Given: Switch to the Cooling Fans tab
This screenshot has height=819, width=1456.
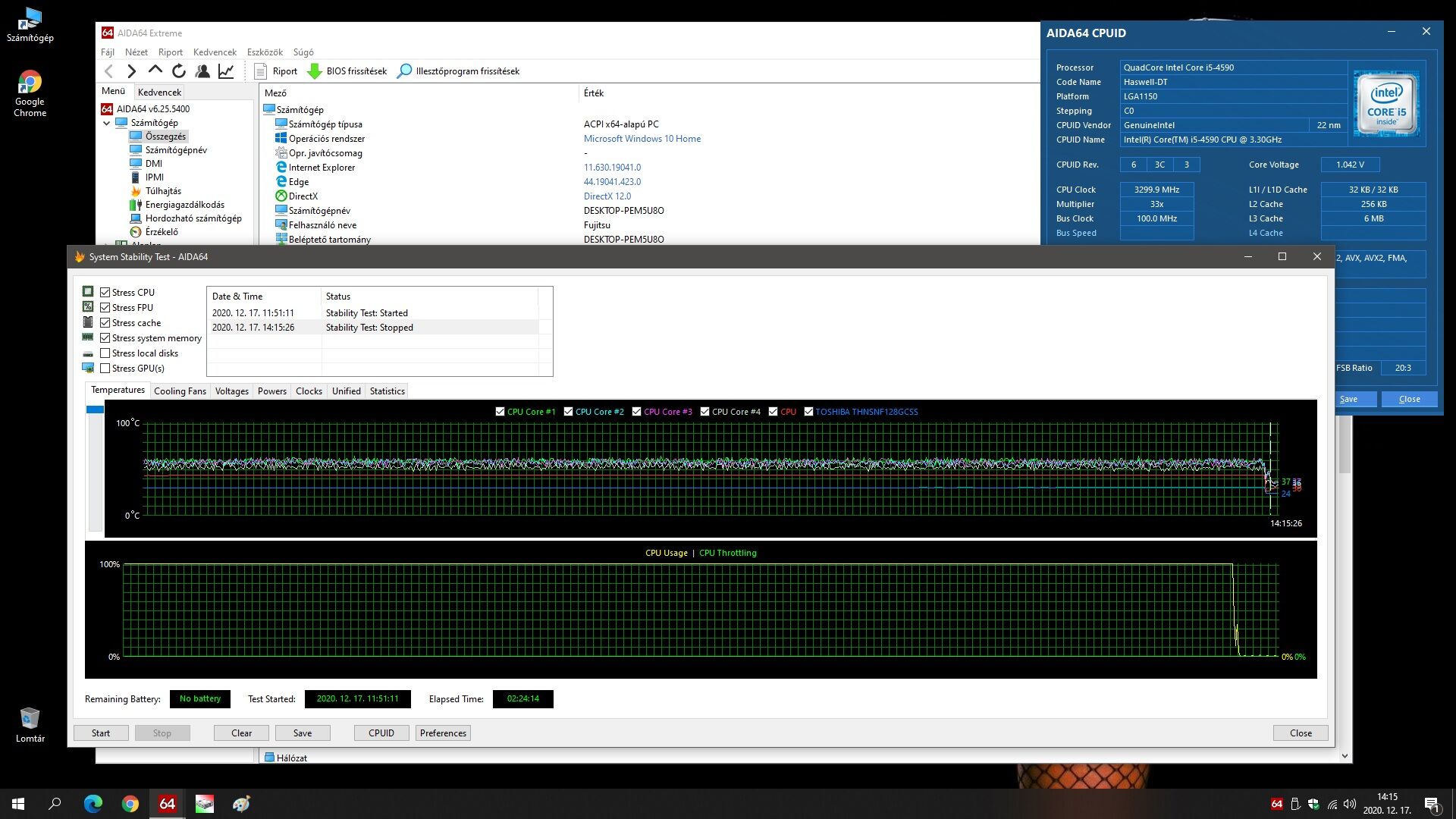Looking at the screenshot, I should [180, 391].
